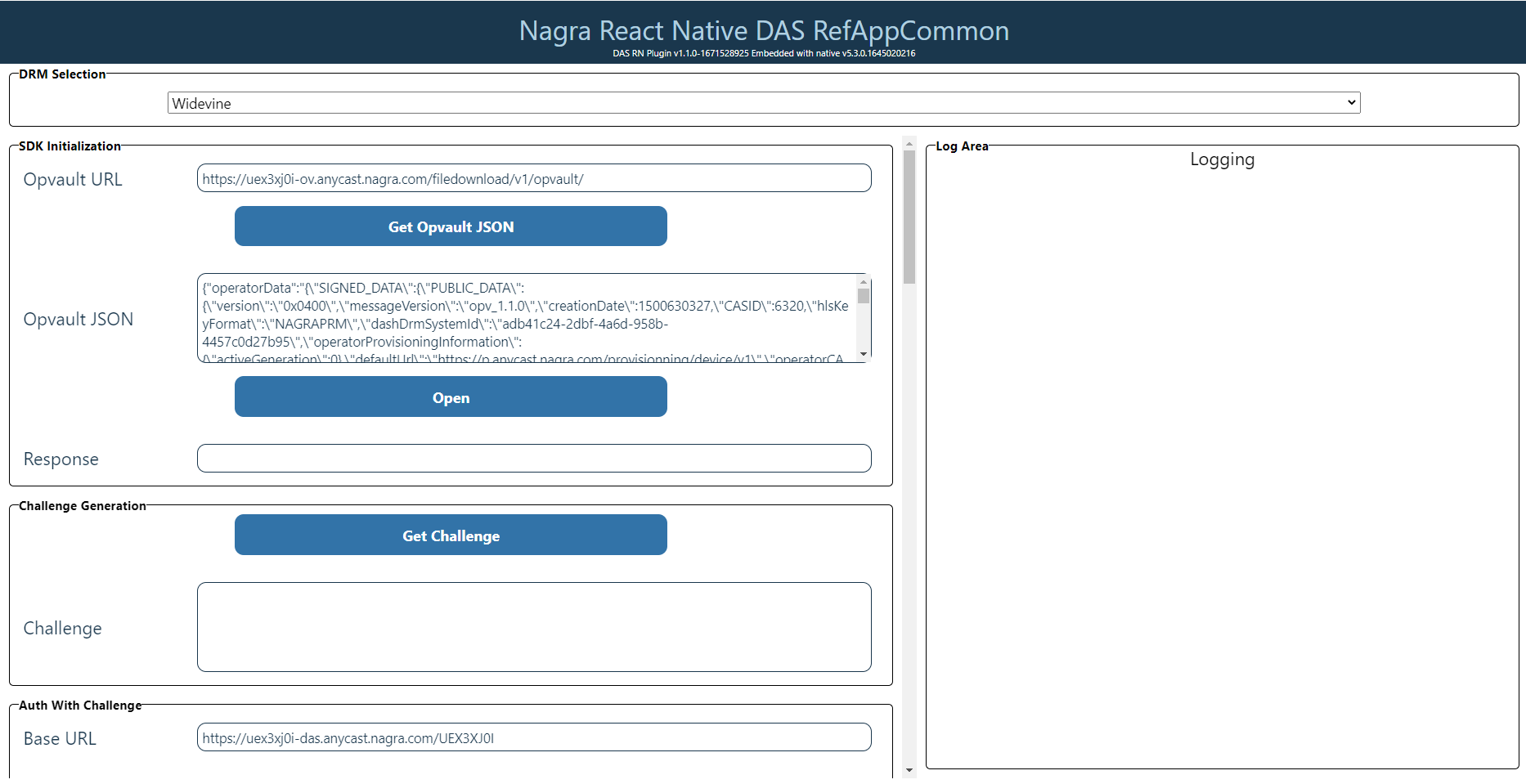Click the Open button under Opvault JSON
Image resolution: width=1526 pixels, height=784 pixels.
tap(451, 396)
